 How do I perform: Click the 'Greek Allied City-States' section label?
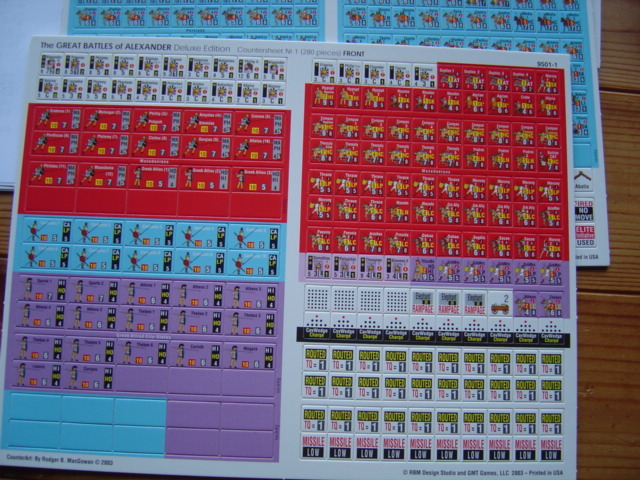144,337
